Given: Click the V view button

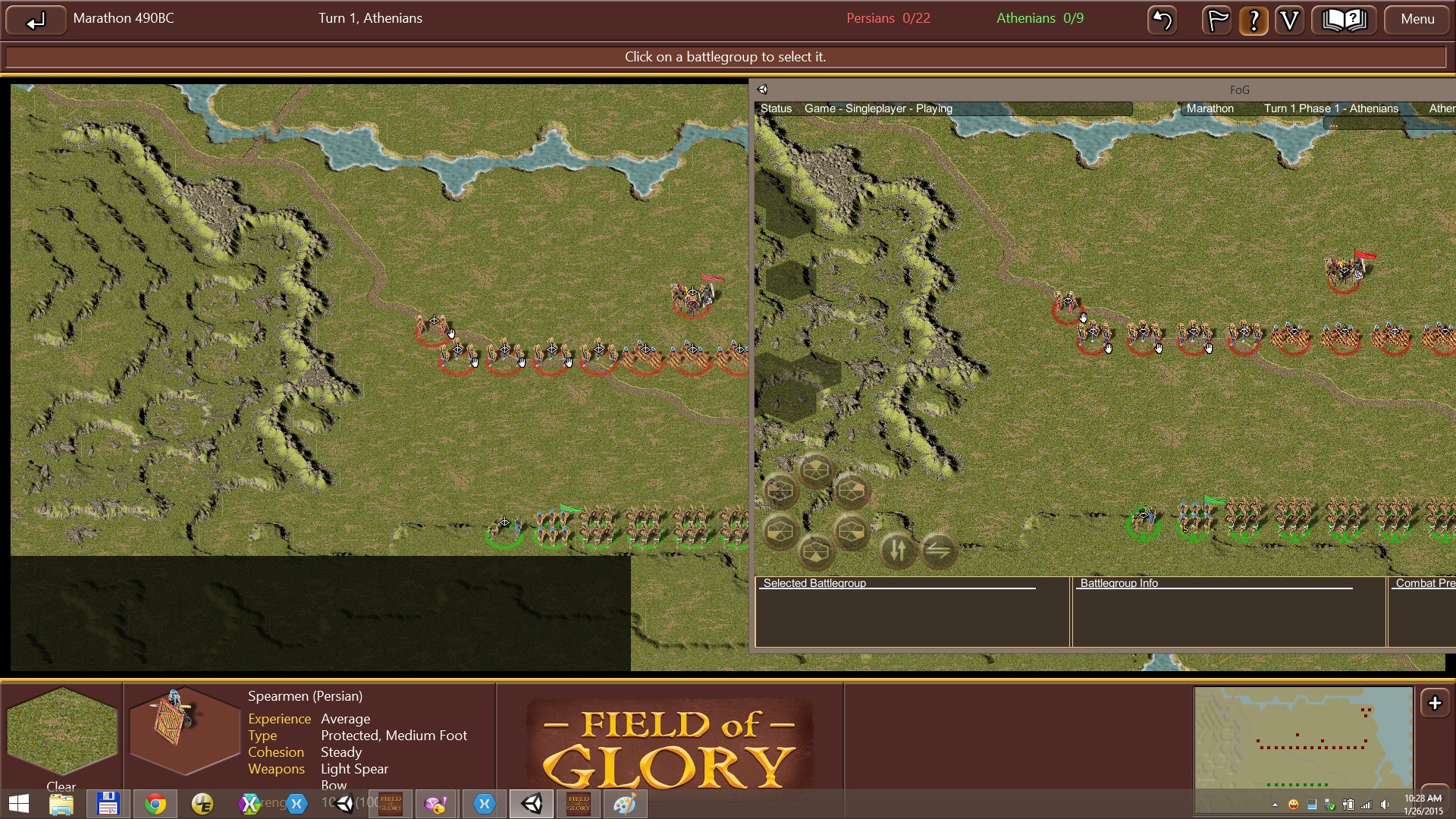Looking at the screenshot, I should 1289,20.
